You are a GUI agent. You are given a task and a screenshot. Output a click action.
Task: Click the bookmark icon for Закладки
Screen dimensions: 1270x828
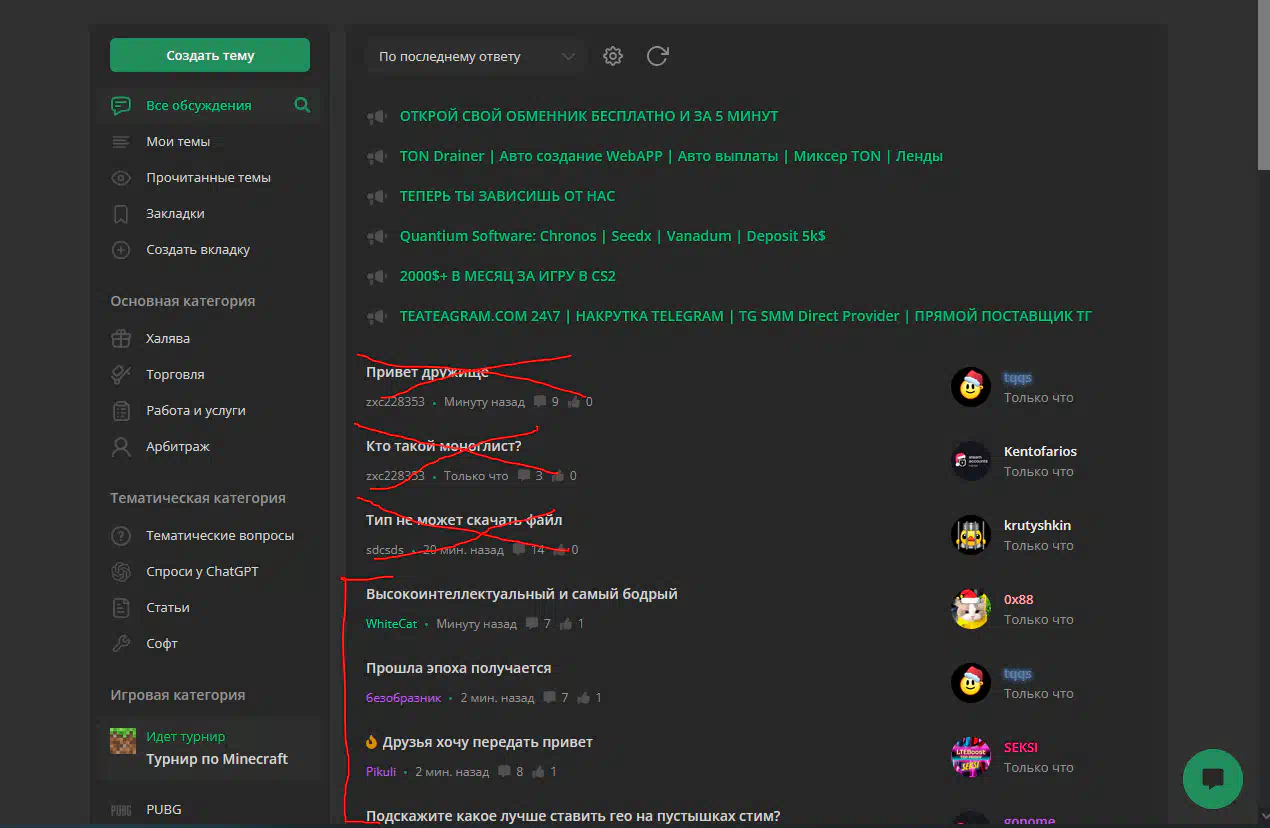(x=121, y=214)
